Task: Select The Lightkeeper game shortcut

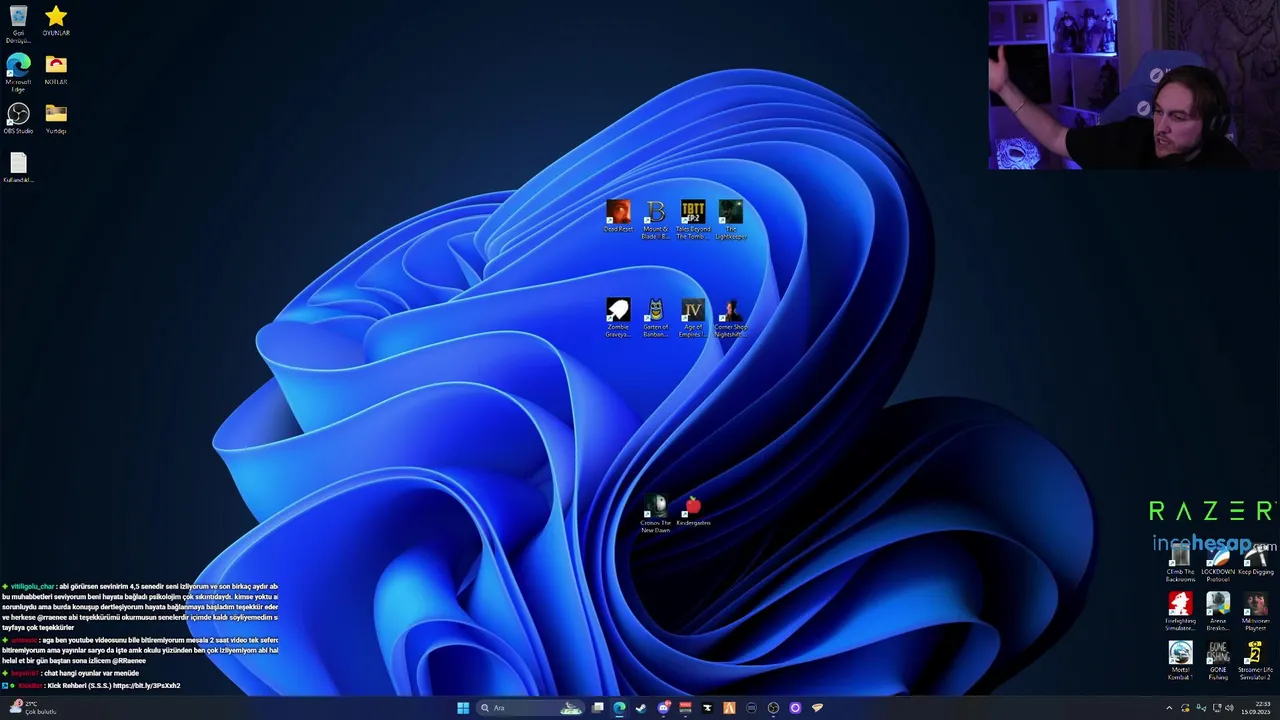Action: tap(730, 219)
